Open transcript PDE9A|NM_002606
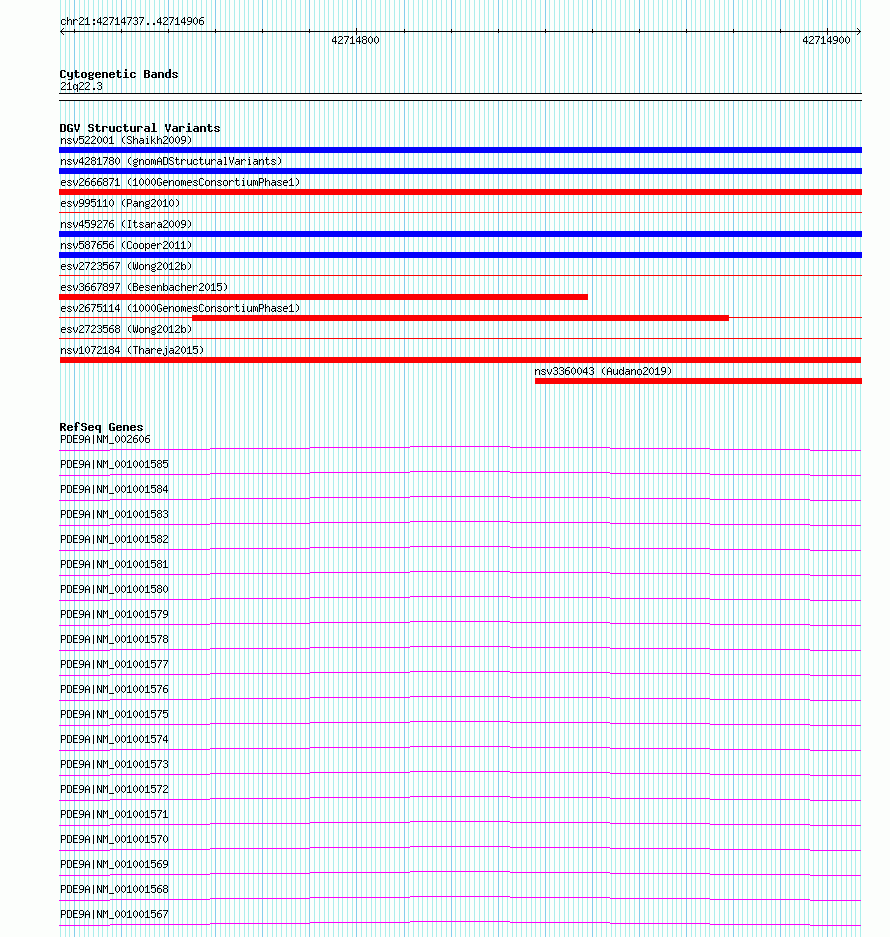Viewport: 890px width, 937px height. coord(105,439)
